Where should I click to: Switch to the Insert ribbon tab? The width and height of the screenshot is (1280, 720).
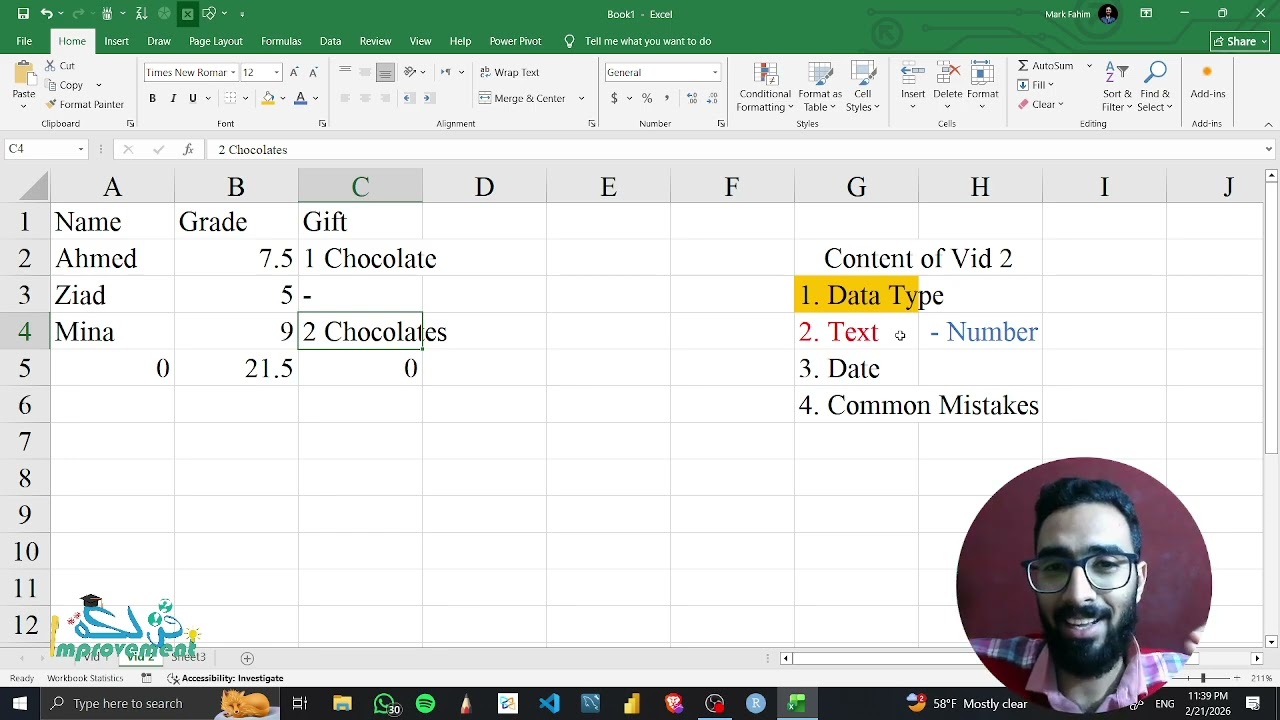pos(116,41)
